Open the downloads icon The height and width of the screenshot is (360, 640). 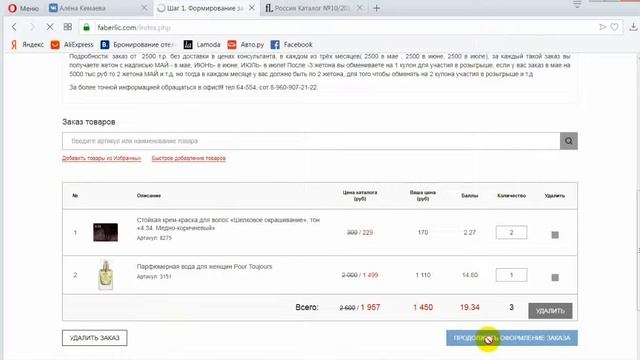tap(633, 27)
